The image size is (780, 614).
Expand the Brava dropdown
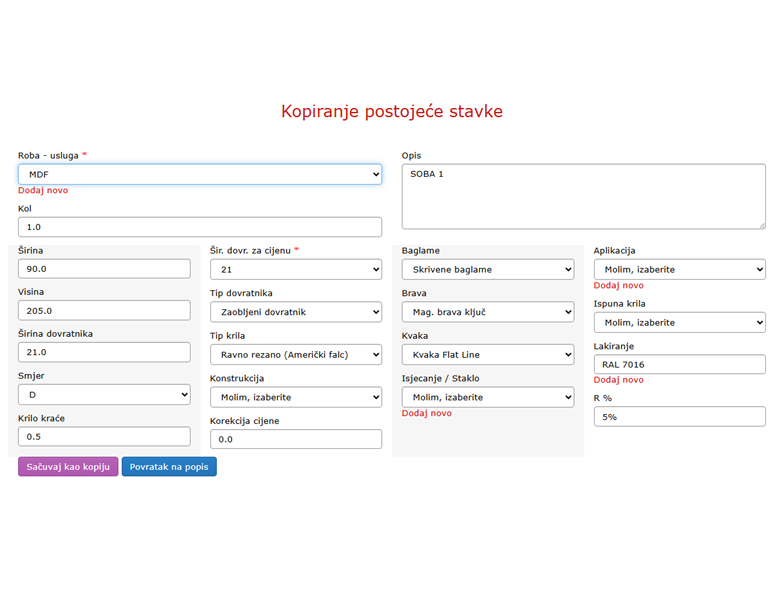(487, 312)
